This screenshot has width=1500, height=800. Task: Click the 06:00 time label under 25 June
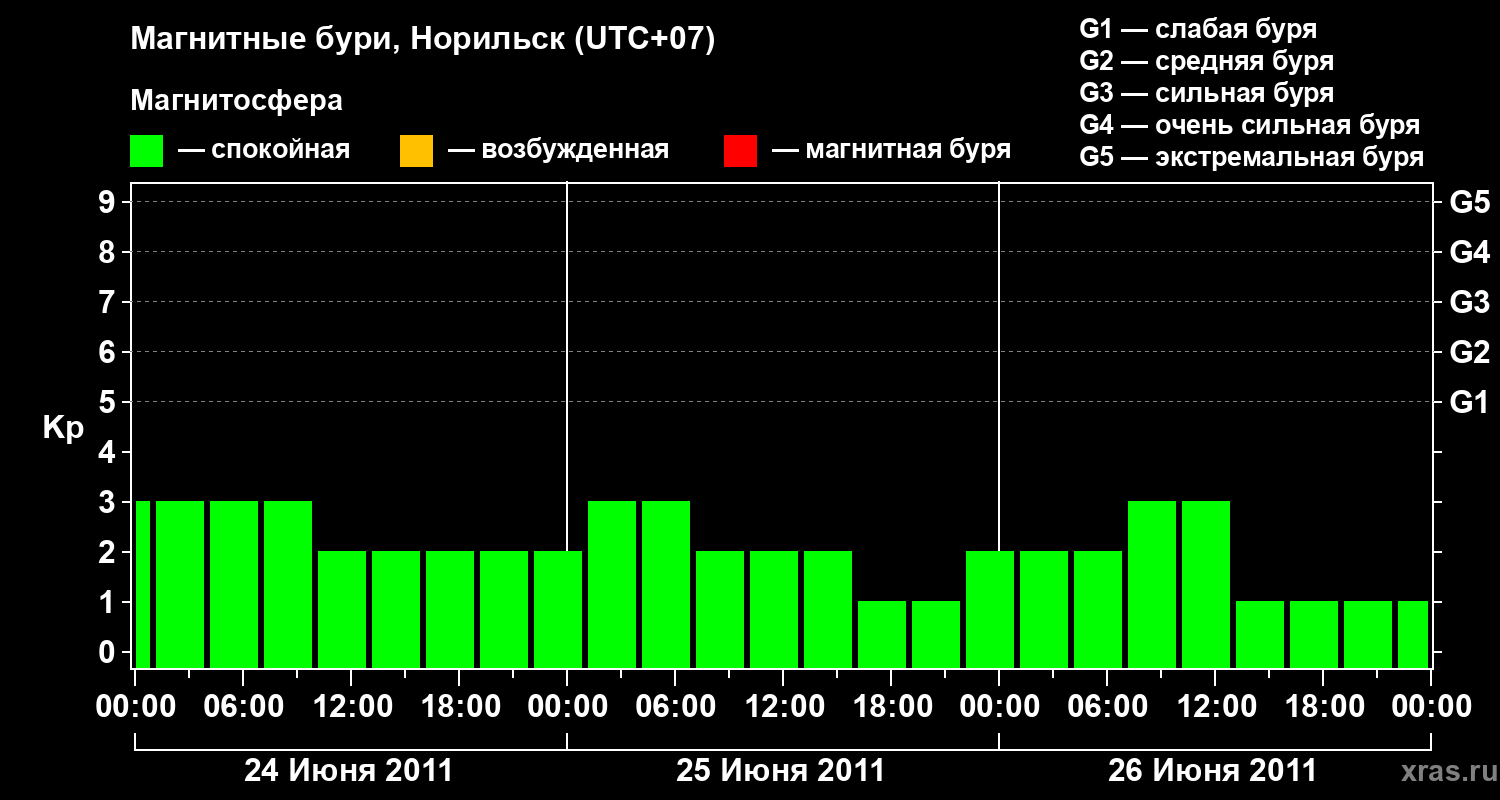point(675,707)
